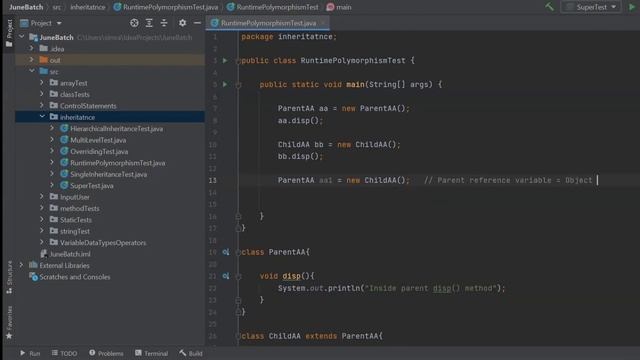Open OverridingTest.java in project tree

[x=99, y=151]
